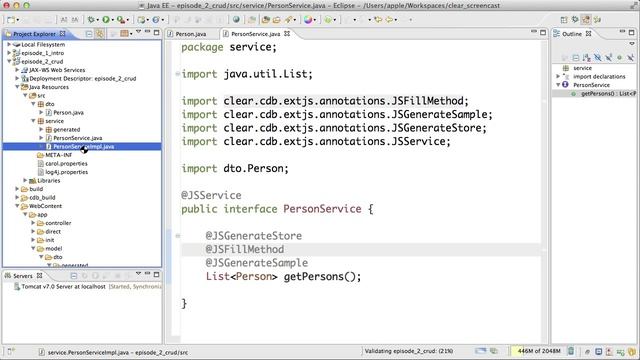This screenshot has height=360, width=640.
Task: Expand the Libraries node
Action: [25, 180]
